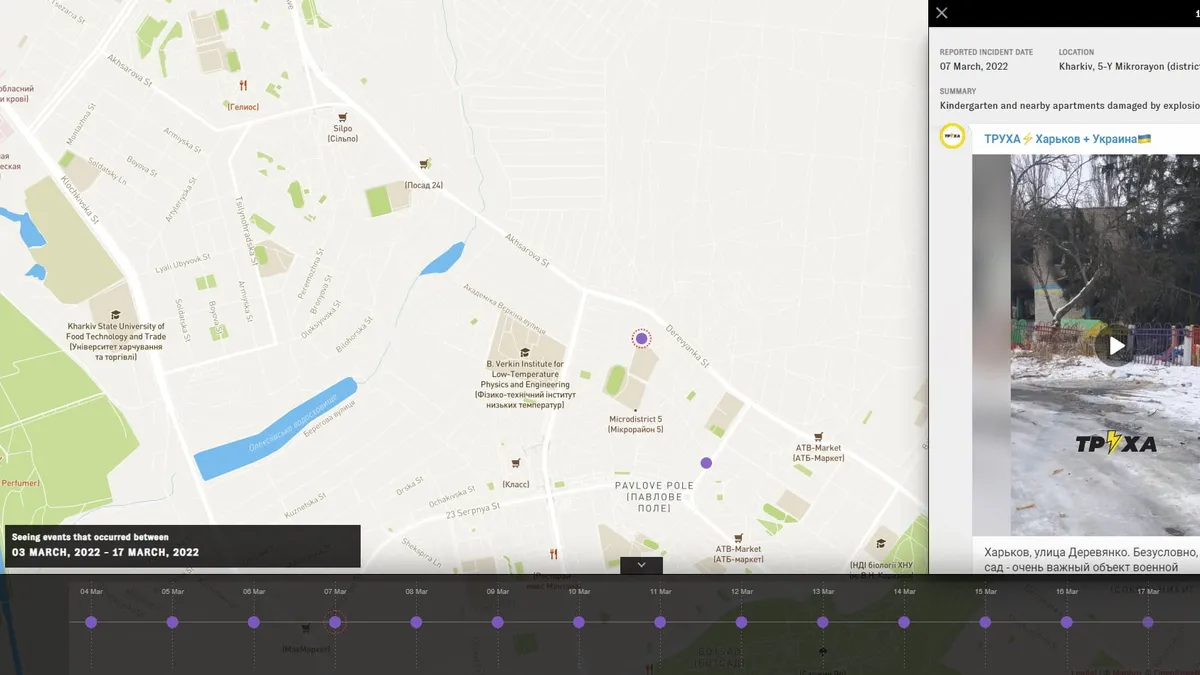Viewport: 1200px width, 675px height.
Task: Select the 07 Mar highlighted timeline event
Action: pos(335,622)
